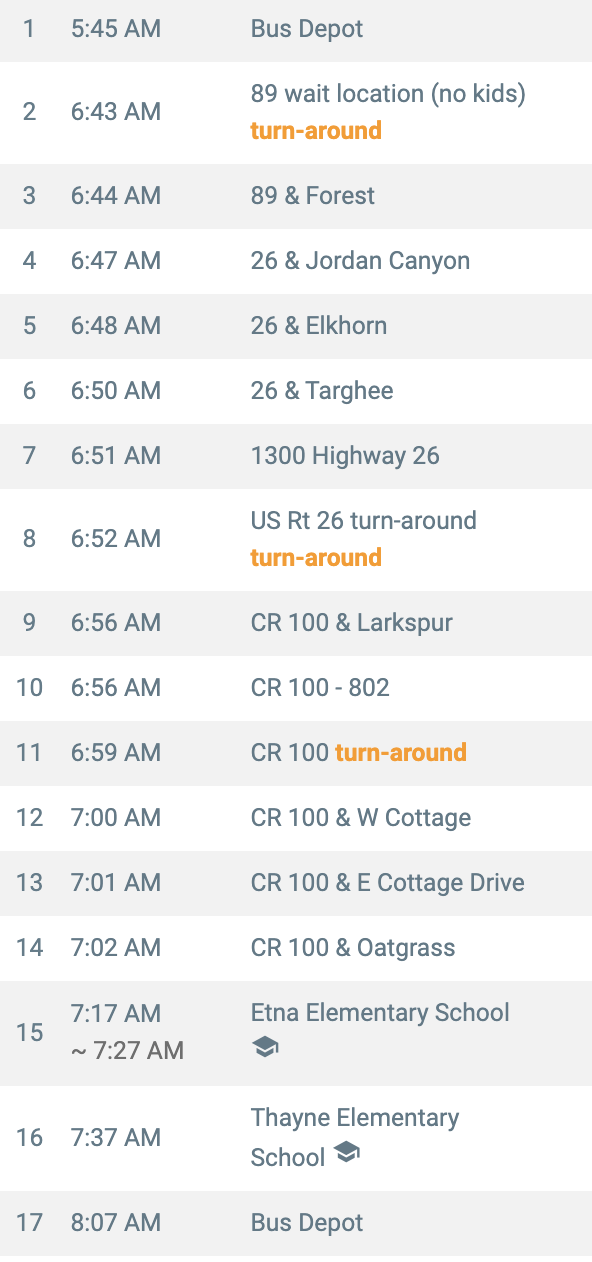Open the 26 & Jordan Canyon stop
Viewport: 592px width, 1262px height.
click(296, 261)
